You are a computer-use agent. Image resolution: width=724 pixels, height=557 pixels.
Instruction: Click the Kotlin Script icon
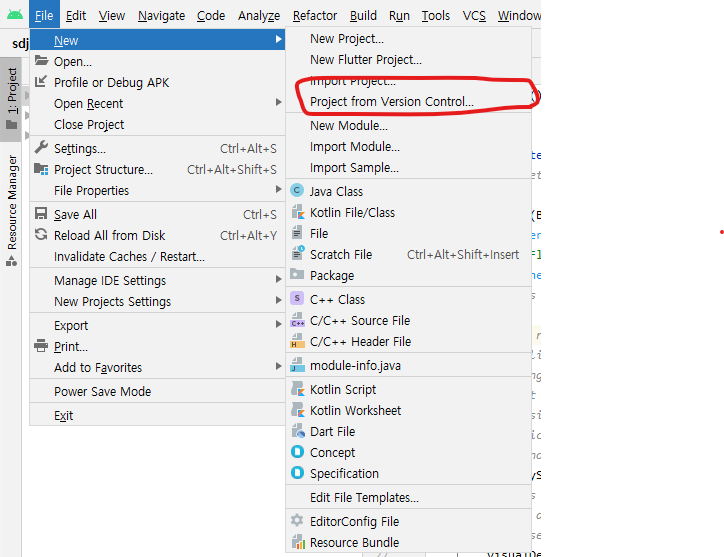click(x=298, y=389)
